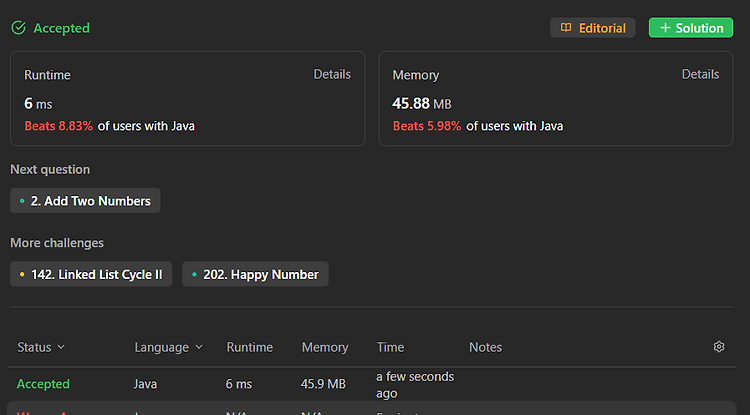Click the plus icon on Solution button

pos(665,28)
